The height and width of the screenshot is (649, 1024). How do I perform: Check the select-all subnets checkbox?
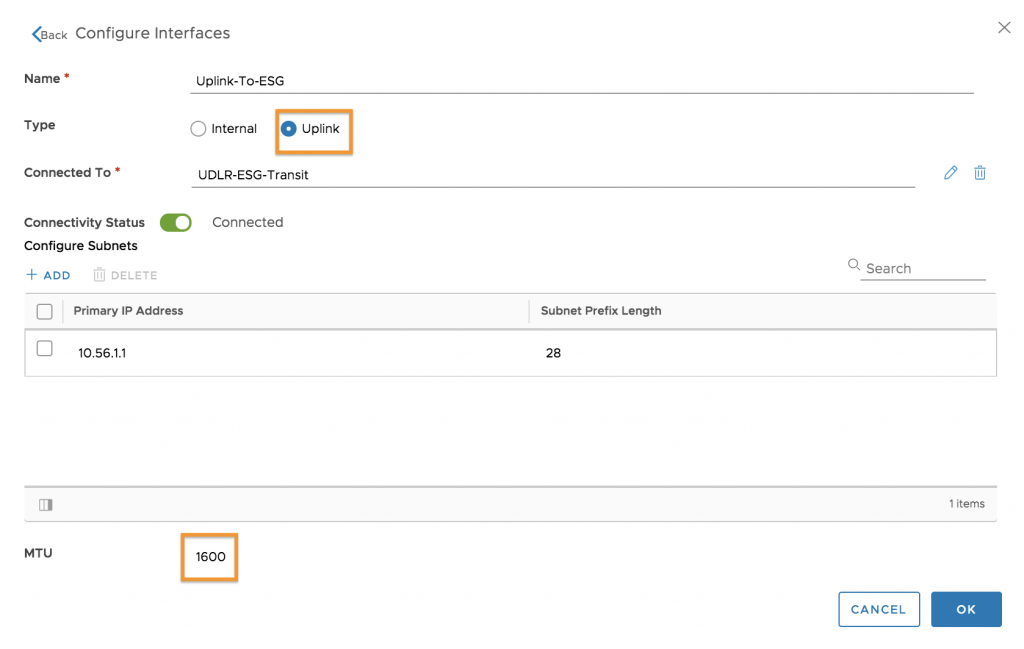[44, 311]
